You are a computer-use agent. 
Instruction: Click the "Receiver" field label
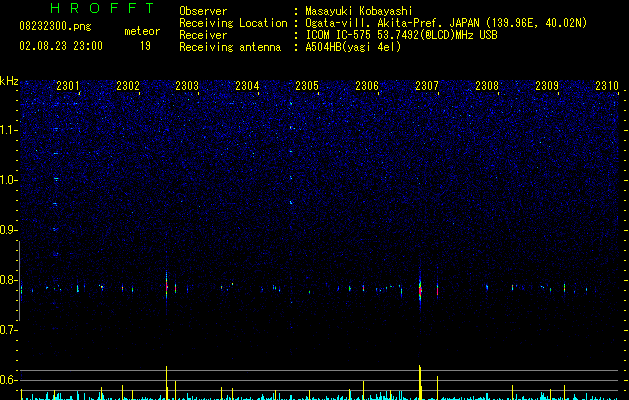point(203,35)
